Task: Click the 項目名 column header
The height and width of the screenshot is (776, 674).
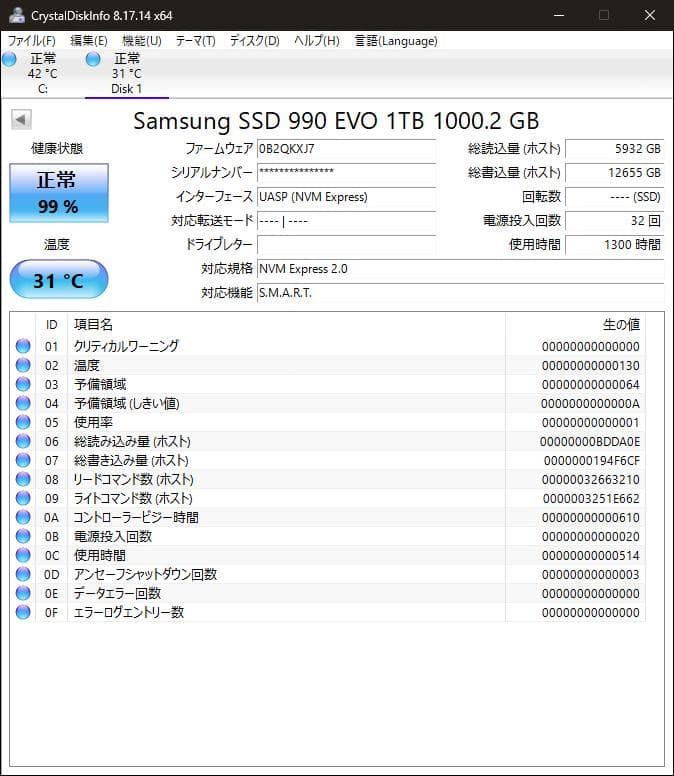Action: point(286,325)
